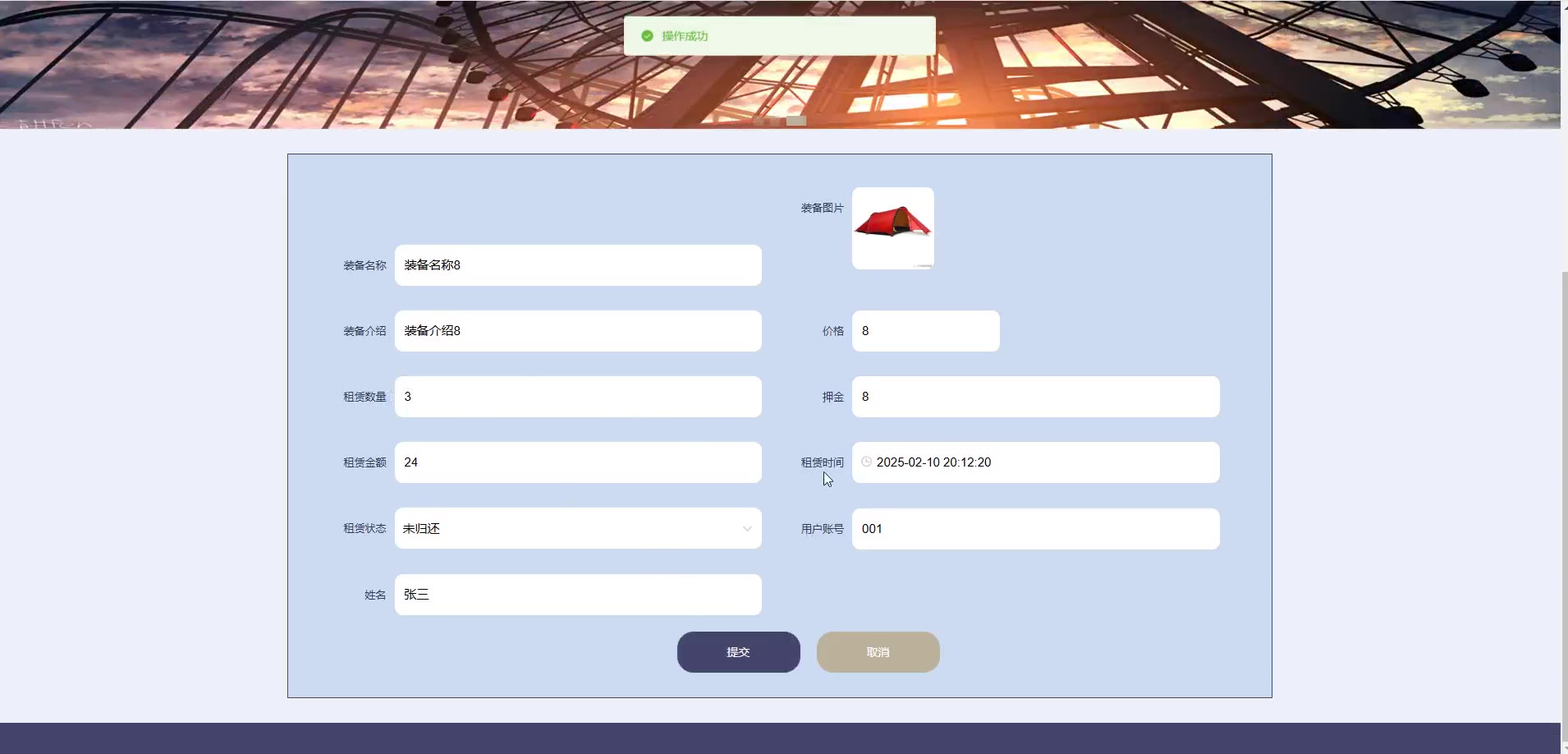Click the 租赁时间 label text
1568x754 pixels.
pos(822,462)
